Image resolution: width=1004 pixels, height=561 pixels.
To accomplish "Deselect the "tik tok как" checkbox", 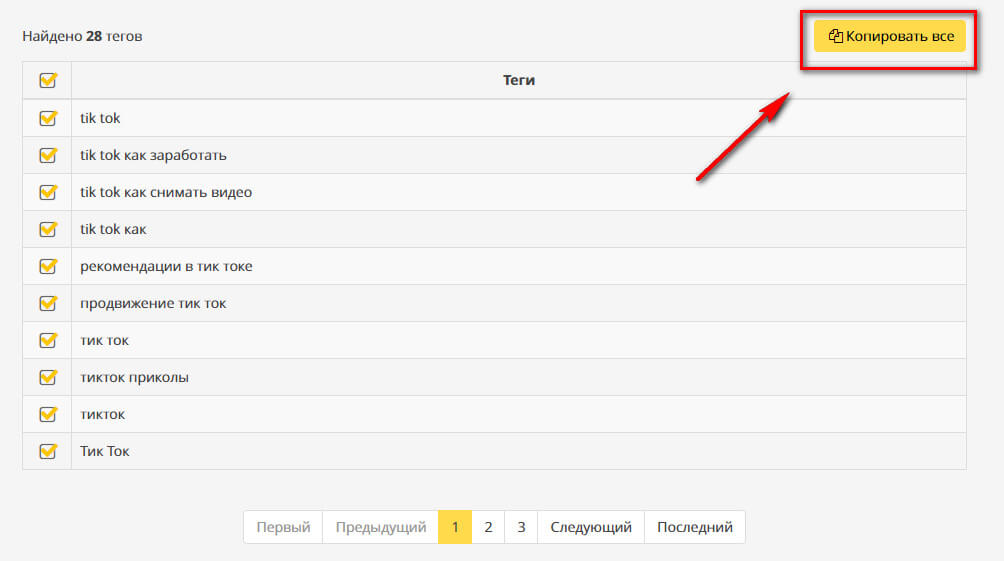I will [x=47, y=229].
